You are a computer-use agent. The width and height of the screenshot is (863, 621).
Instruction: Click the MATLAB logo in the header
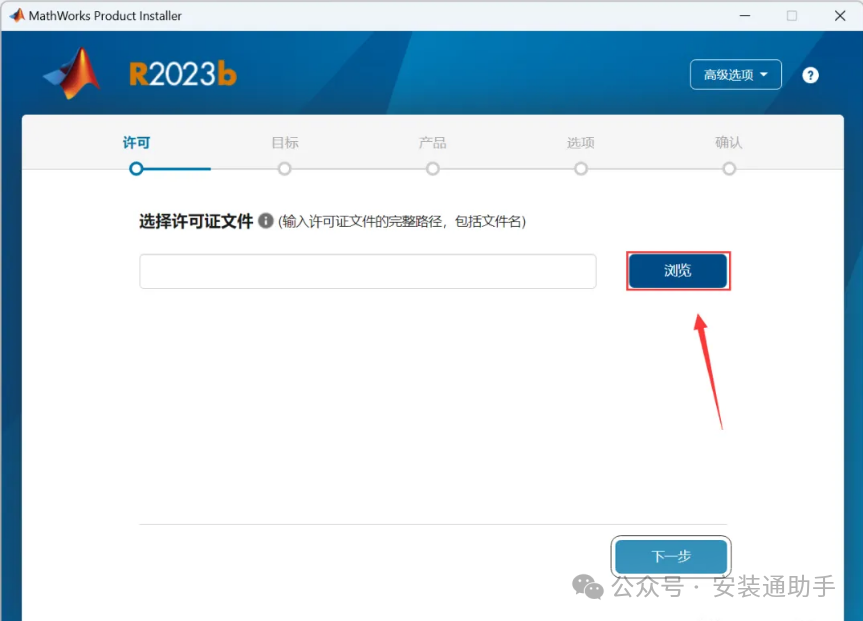[73, 74]
